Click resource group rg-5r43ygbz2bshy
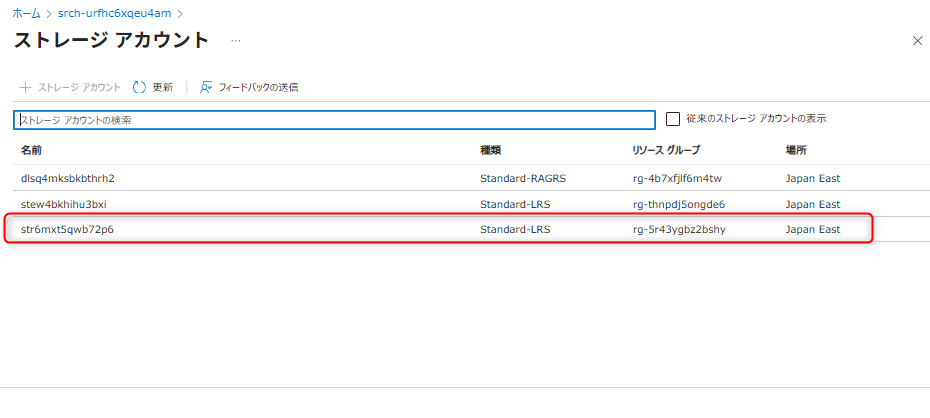 click(x=679, y=229)
